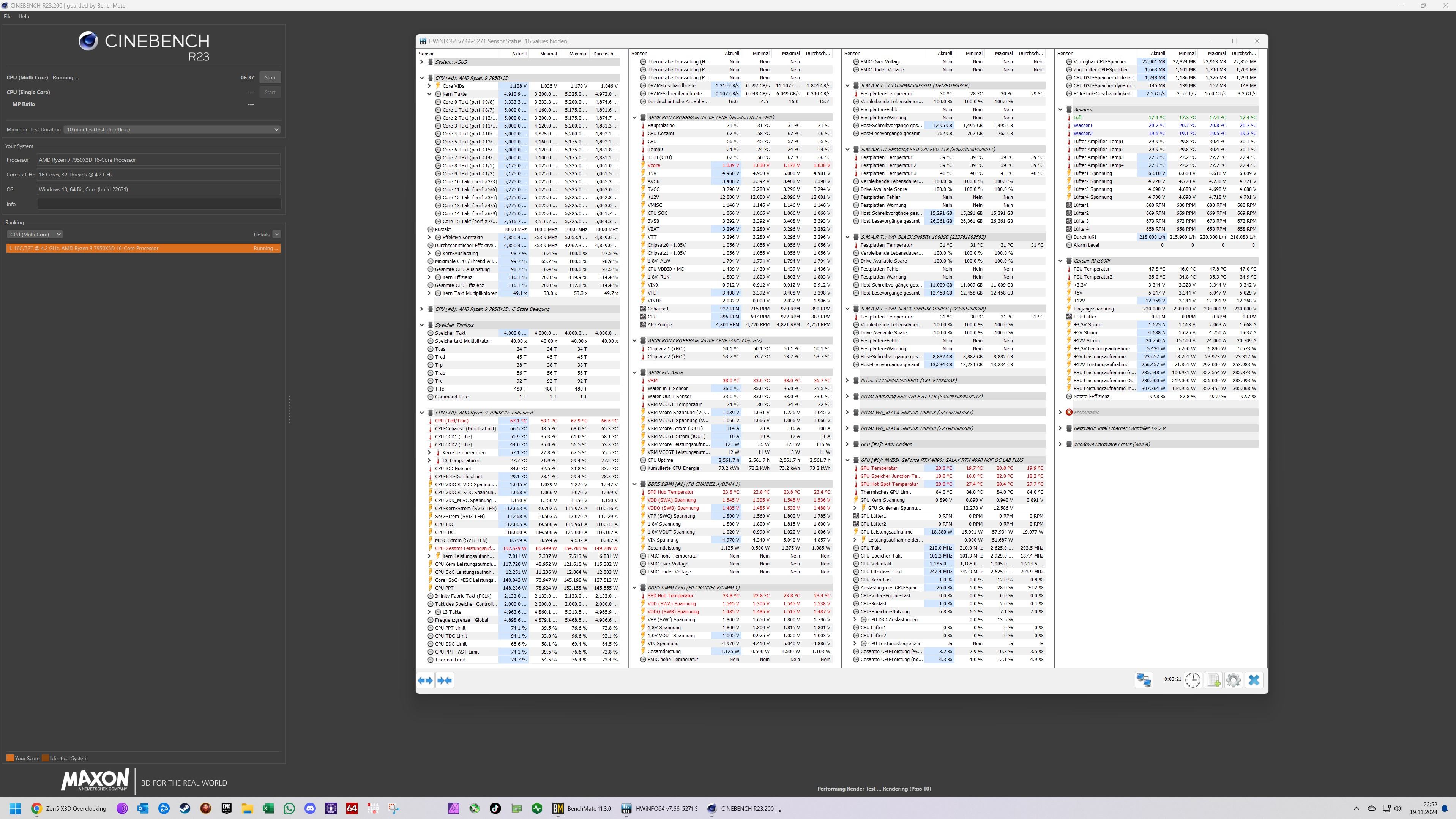1456x819 pixels.
Task: Expand the Core VIDs row
Action: [429, 86]
